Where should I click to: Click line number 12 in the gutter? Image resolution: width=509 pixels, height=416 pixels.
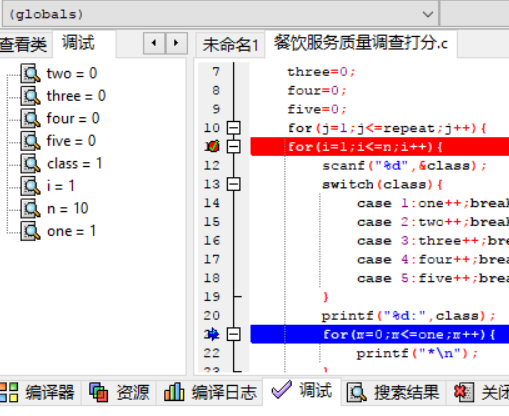tap(212, 165)
